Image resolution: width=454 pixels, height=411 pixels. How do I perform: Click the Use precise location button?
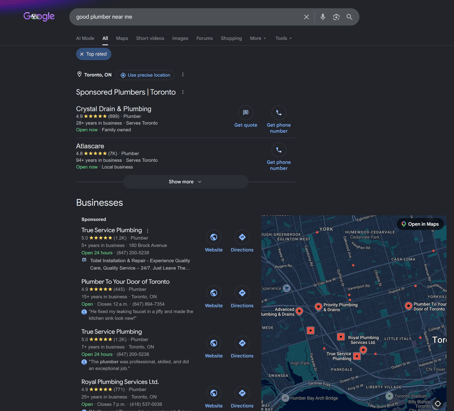point(145,75)
